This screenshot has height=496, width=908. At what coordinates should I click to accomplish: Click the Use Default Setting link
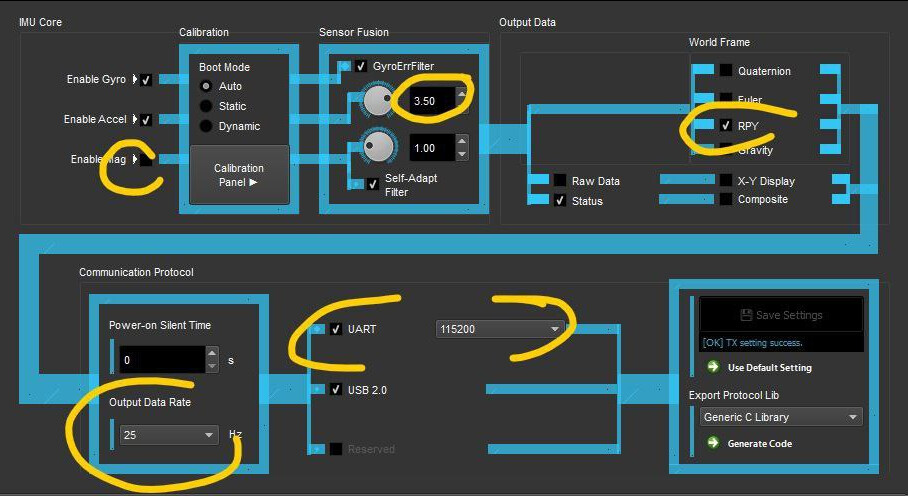tap(769, 367)
